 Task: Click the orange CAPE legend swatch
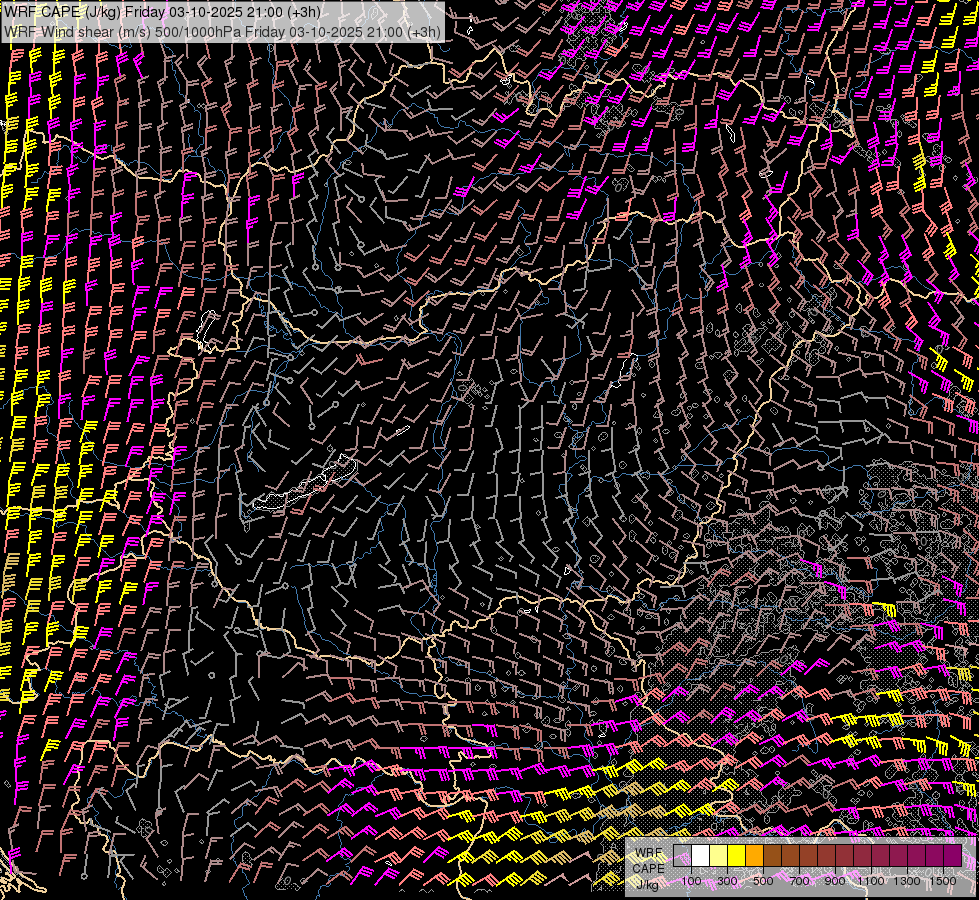coord(754,856)
